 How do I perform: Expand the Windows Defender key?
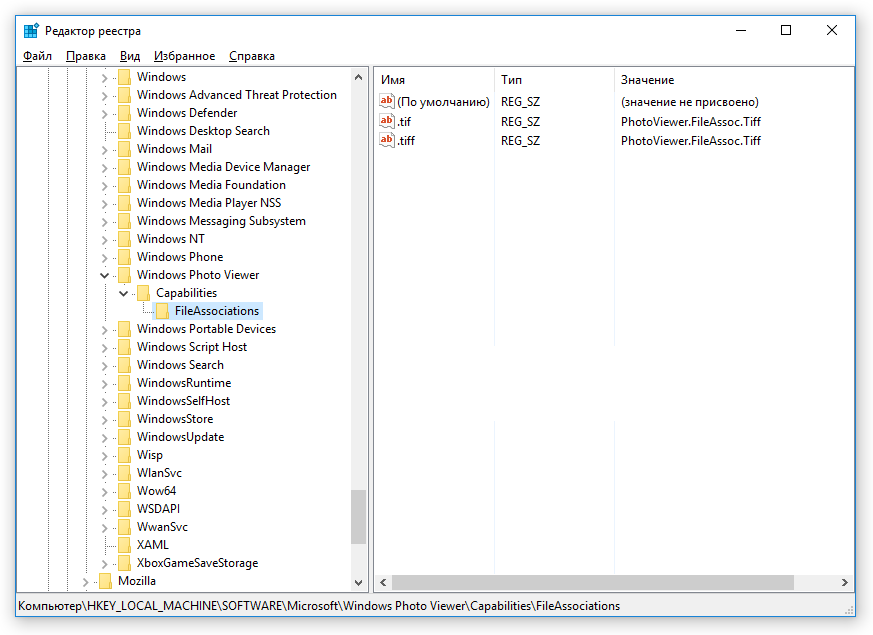[x=104, y=113]
